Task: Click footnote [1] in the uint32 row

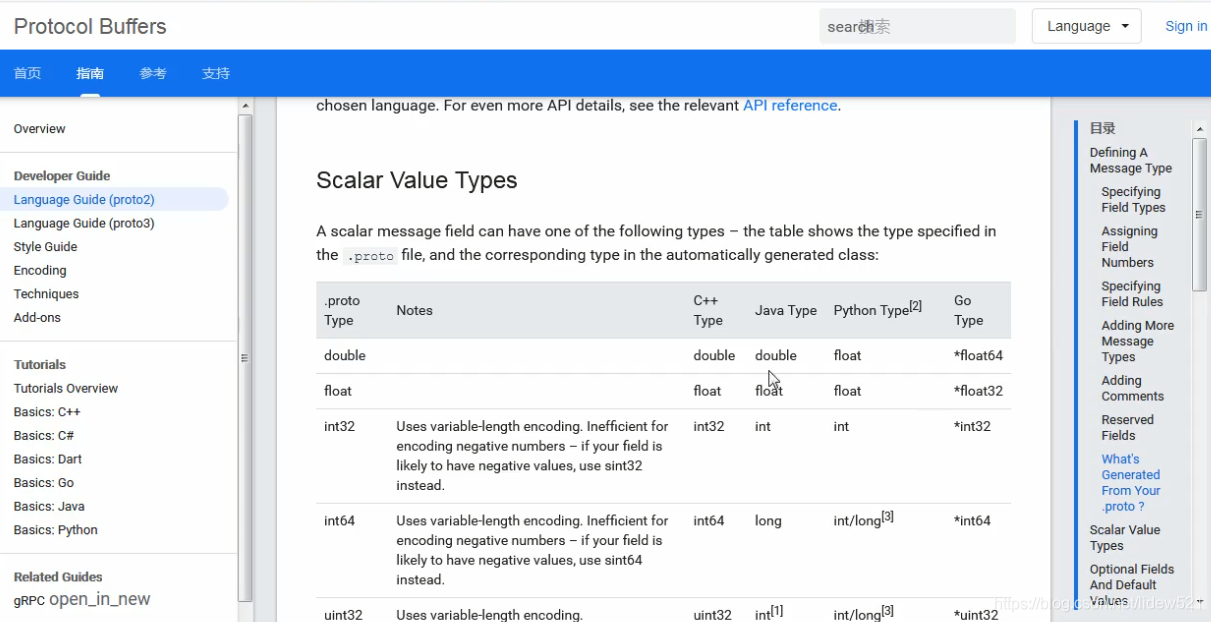Action: (x=777, y=611)
